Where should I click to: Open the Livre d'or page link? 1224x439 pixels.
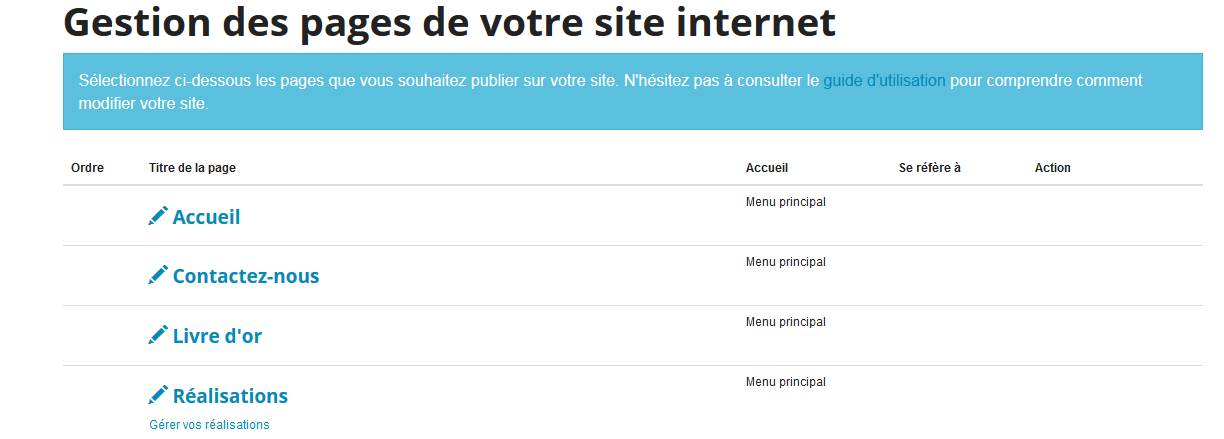point(217,337)
